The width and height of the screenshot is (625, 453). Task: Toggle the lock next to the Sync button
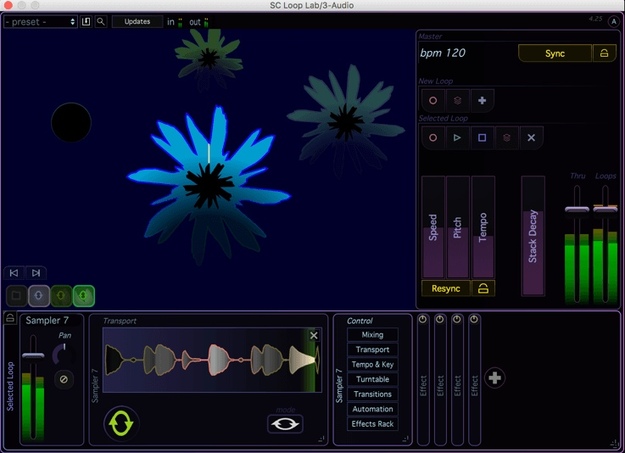coord(604,53)
